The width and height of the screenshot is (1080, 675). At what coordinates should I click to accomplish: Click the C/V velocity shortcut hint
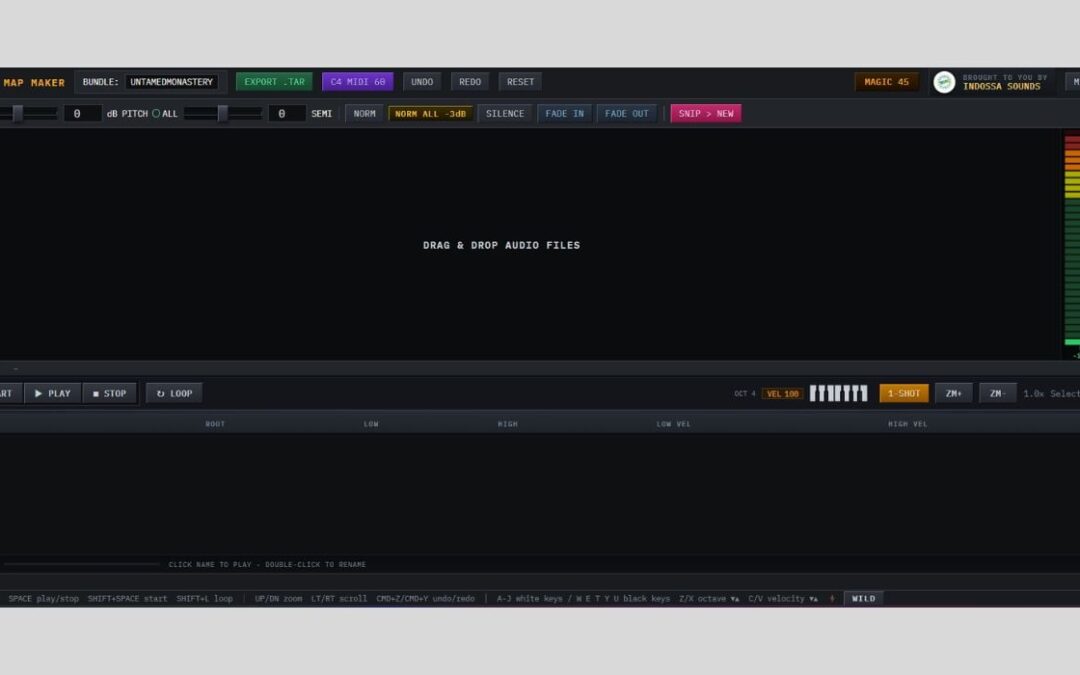point(783,599)
